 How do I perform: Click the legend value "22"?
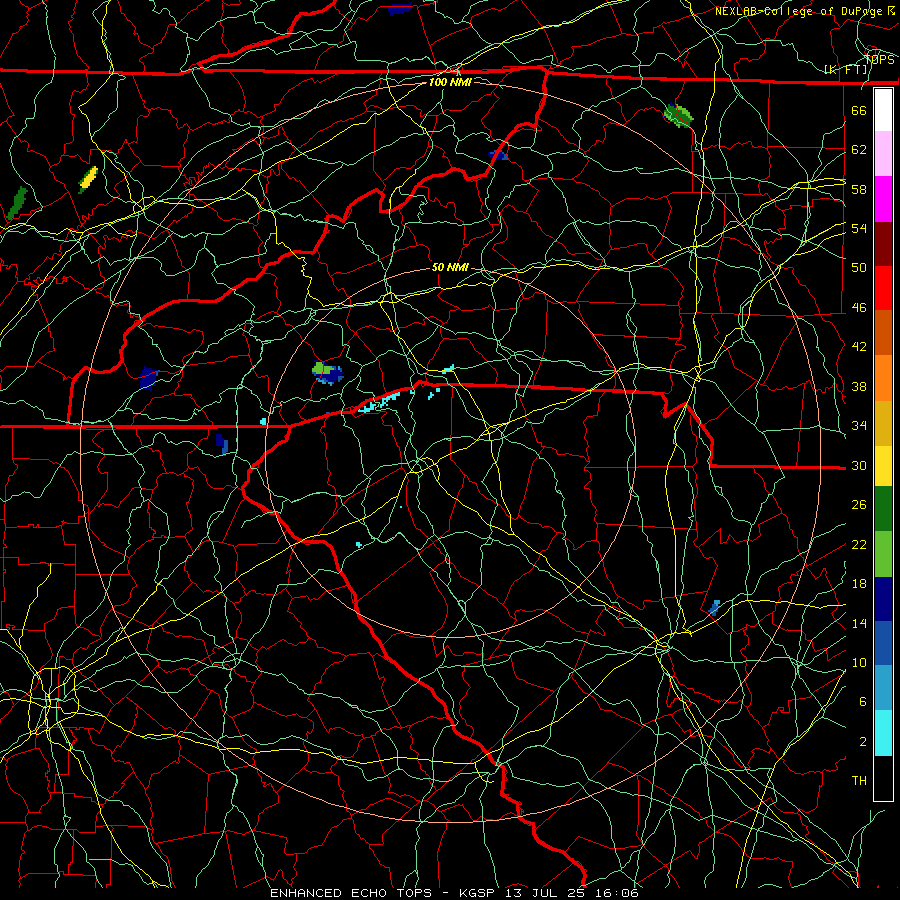[859, 545]
